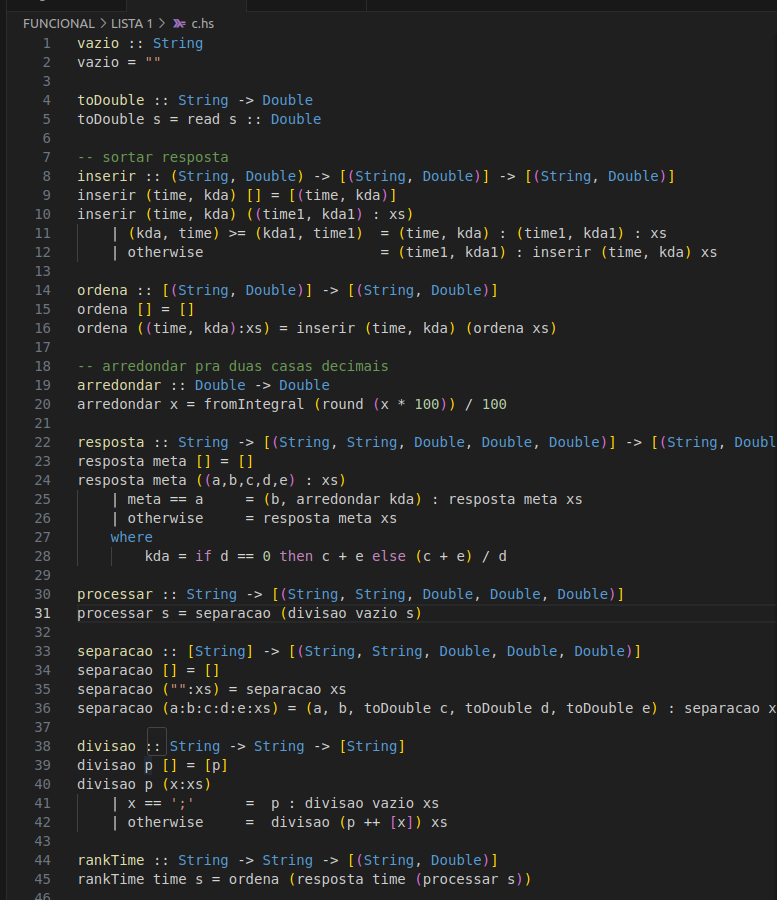Image resolution: width=777 pixels, height=900 pixels.
Task: Click '(a:b:c:d:e:xs)' pattern on line 36
Action: click(220, 708)
